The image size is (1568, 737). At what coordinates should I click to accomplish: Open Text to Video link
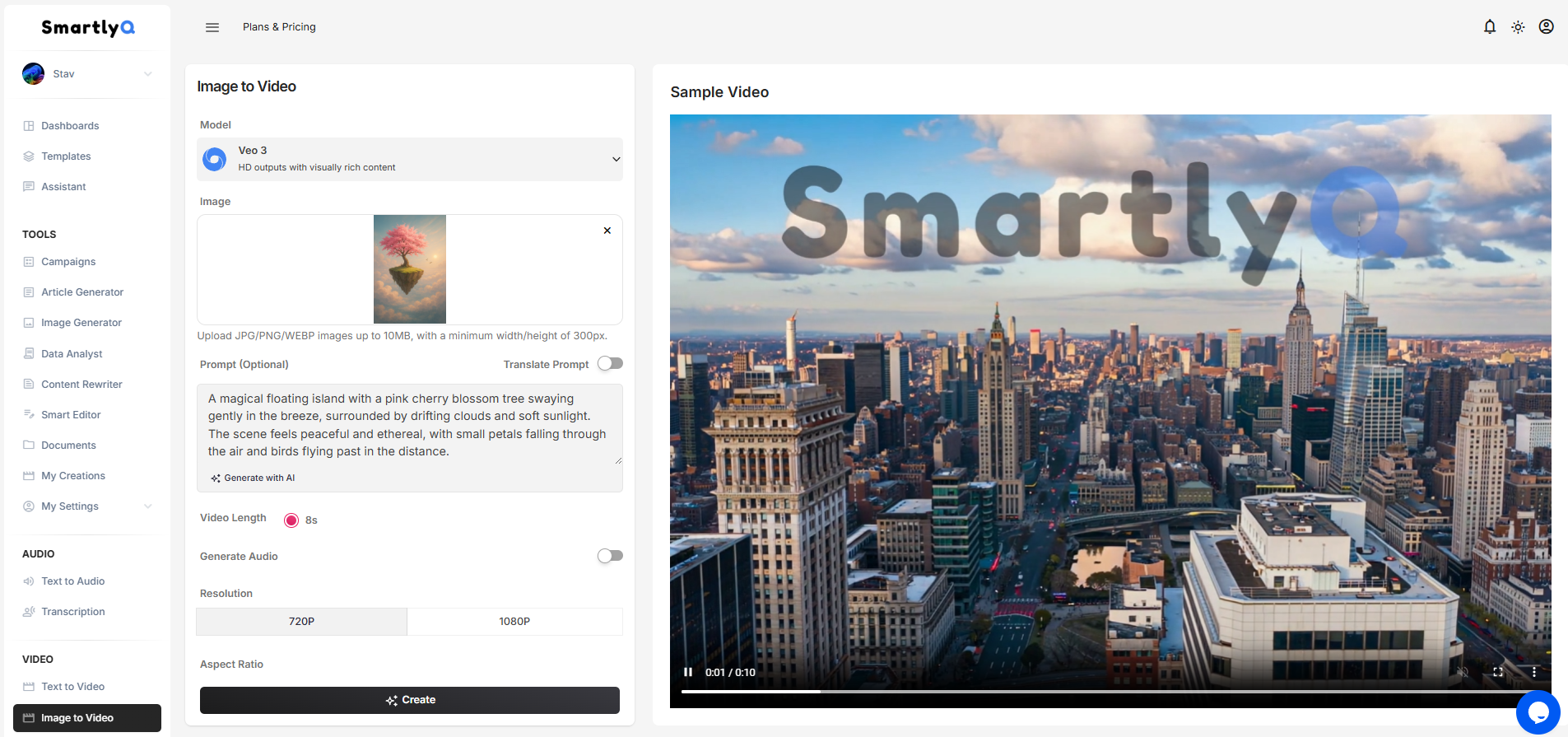(73, 687)
